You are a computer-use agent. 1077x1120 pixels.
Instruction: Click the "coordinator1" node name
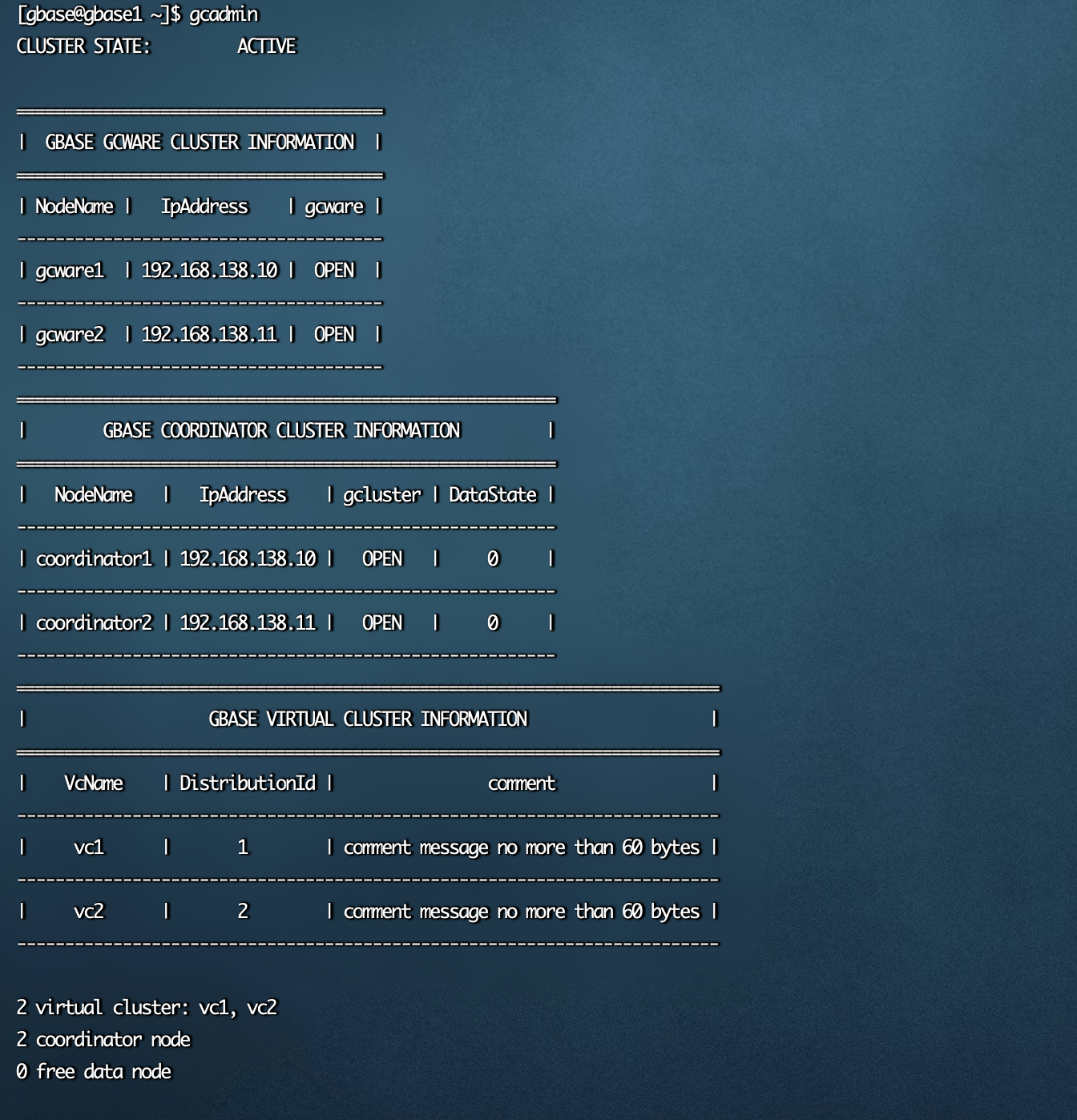(x=94, y=559)
